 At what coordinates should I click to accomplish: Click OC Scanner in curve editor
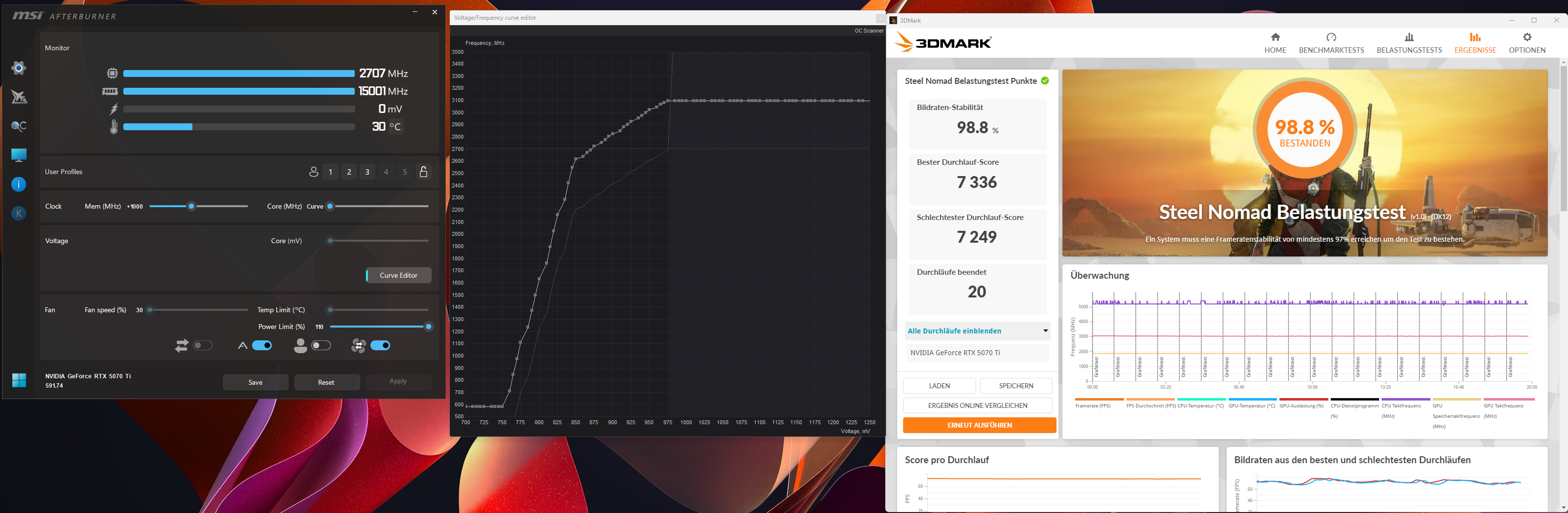click(x=869, y=31)
